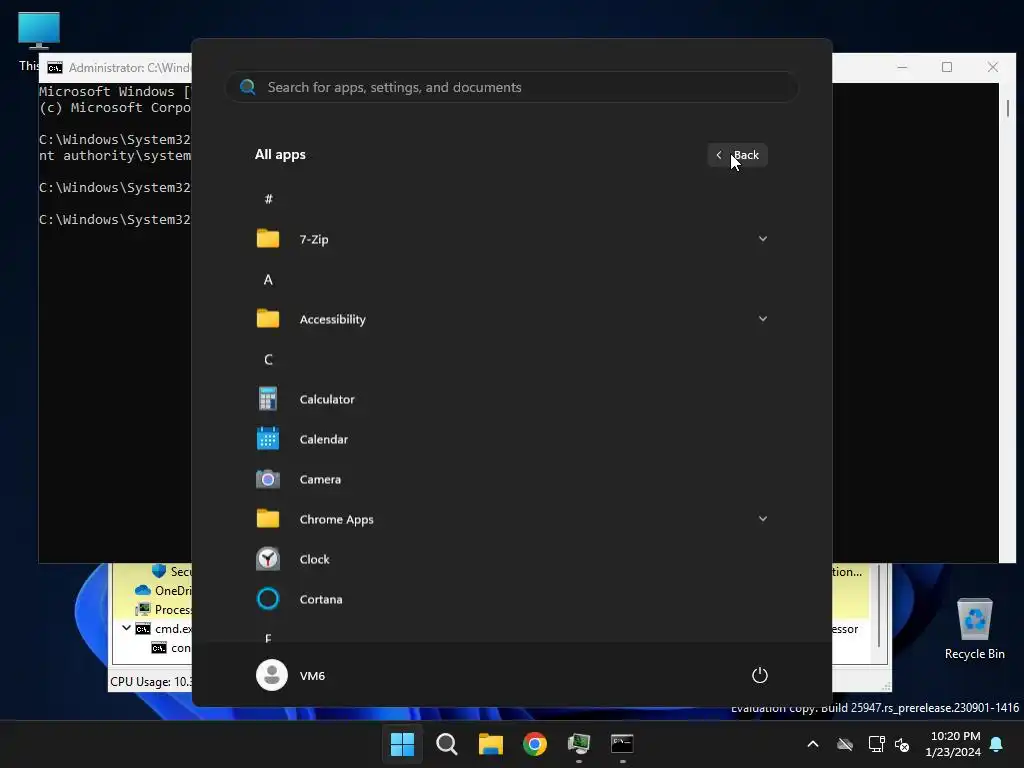This screenshot has height=768, width=1024.
Task: Jump to letter index 'A' header
Action: [268, 280]
